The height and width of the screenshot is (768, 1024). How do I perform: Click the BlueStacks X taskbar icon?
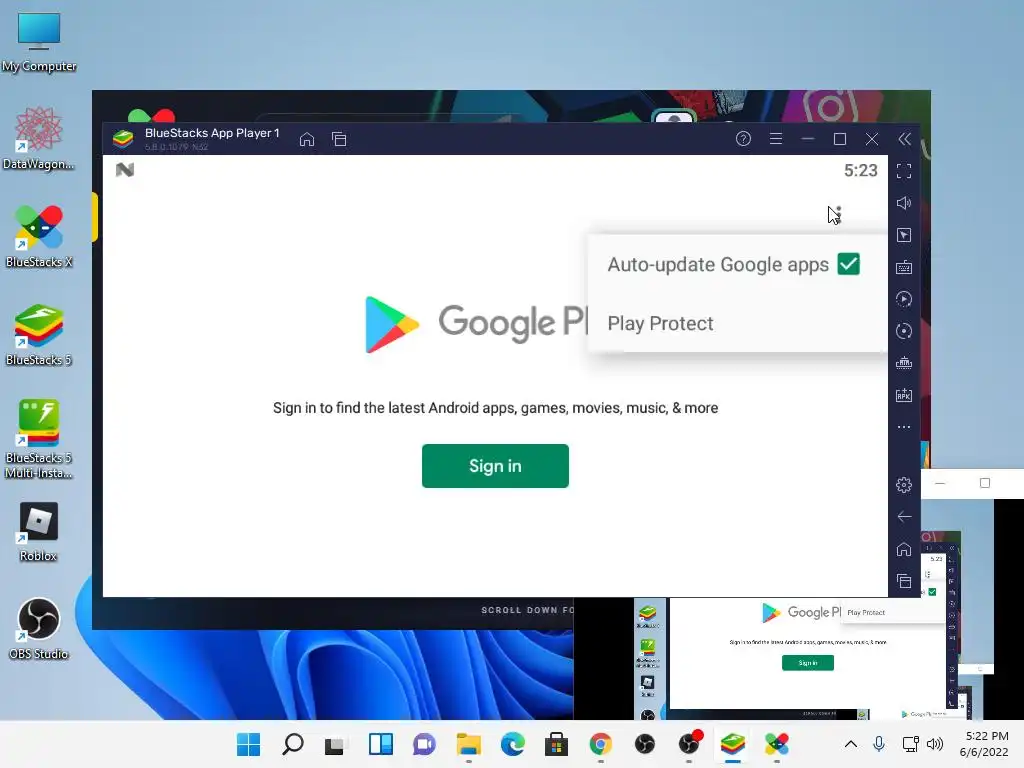776,744
